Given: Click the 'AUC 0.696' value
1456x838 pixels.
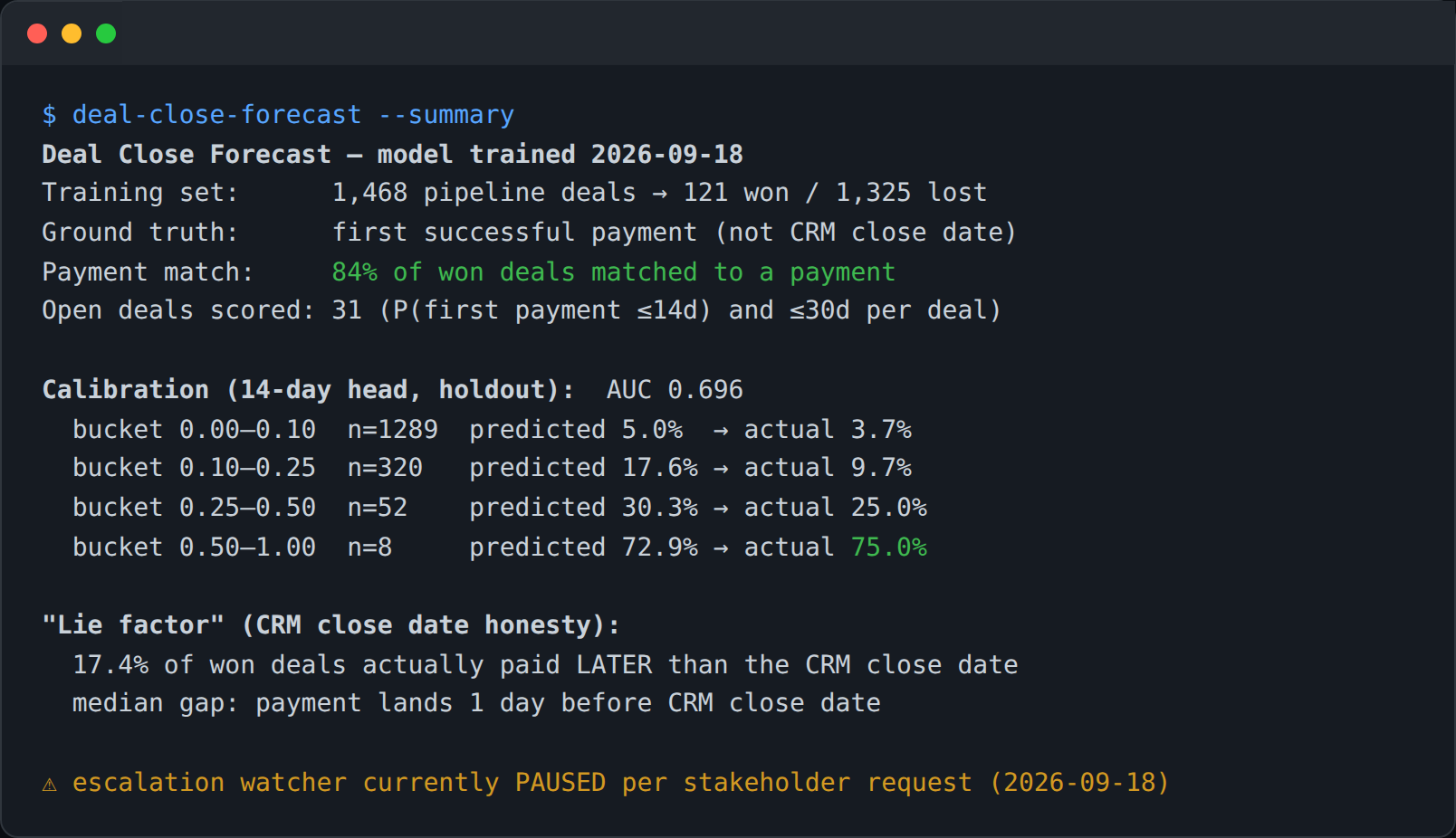Looking at the screenshot, I should (x=675, y=390).
